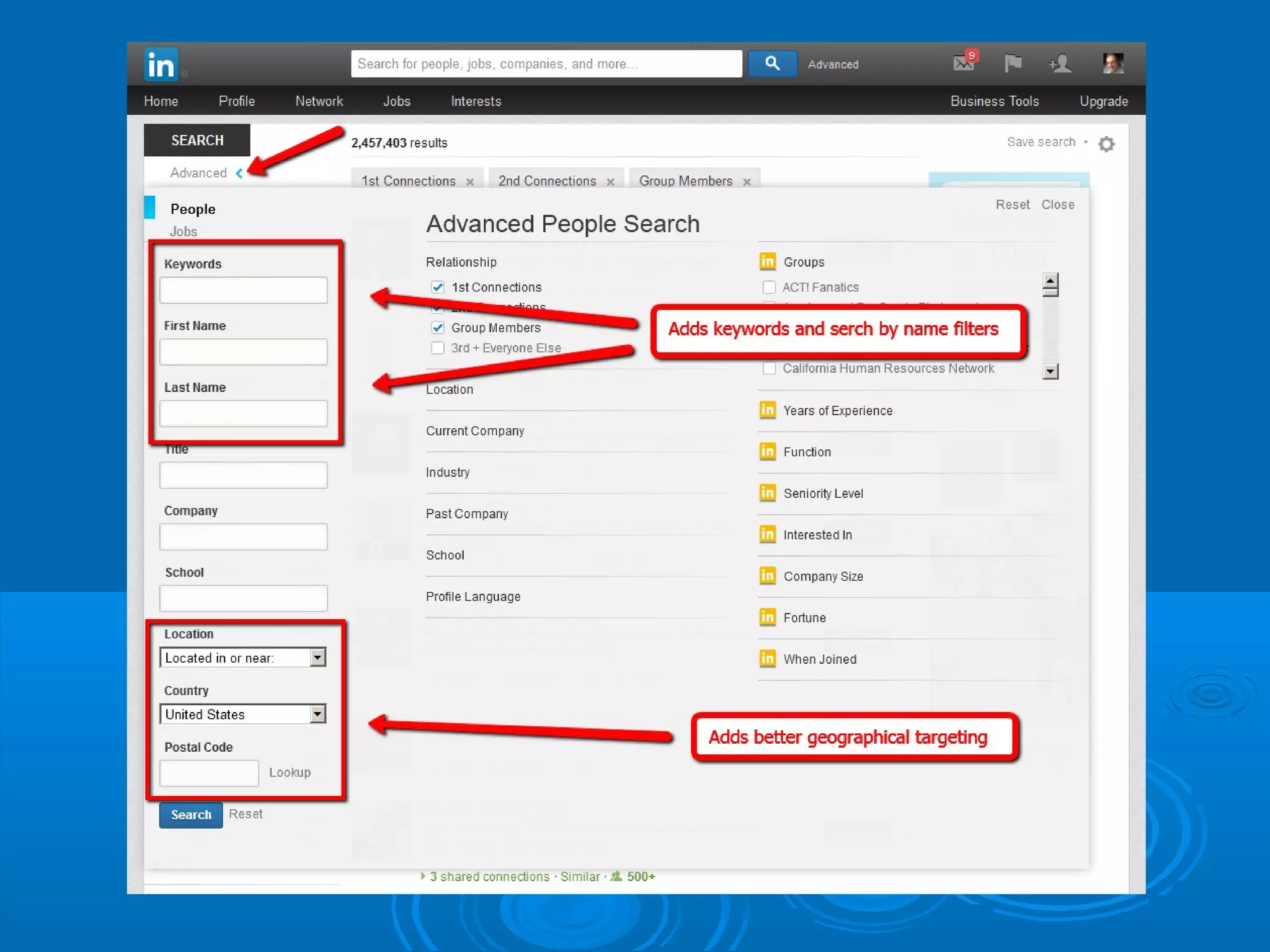Uncheck the 1st Connections checkbox
Screen dimensions: 1270x952
click(438, 287)
